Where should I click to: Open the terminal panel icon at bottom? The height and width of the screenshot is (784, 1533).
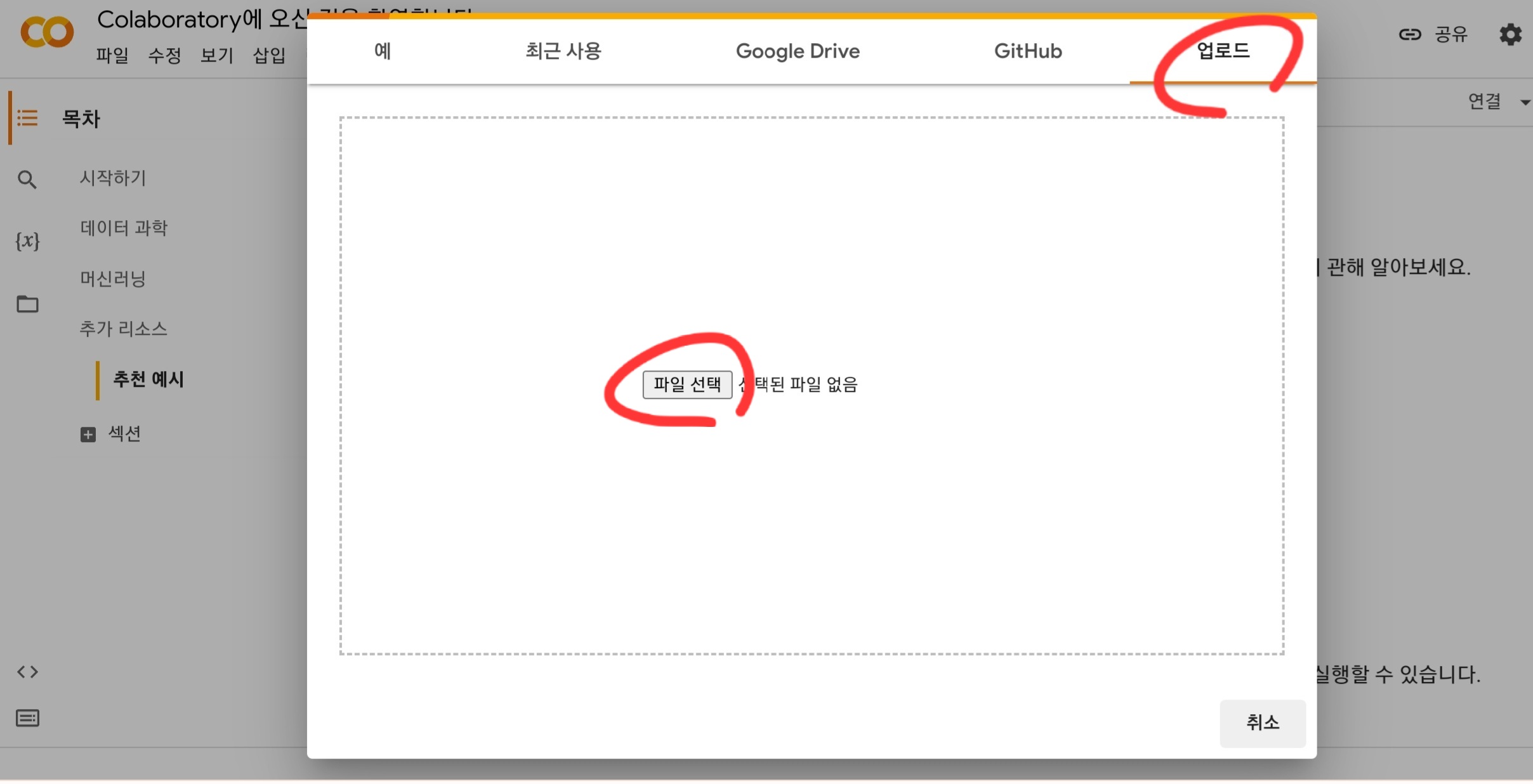click(27, 718)
